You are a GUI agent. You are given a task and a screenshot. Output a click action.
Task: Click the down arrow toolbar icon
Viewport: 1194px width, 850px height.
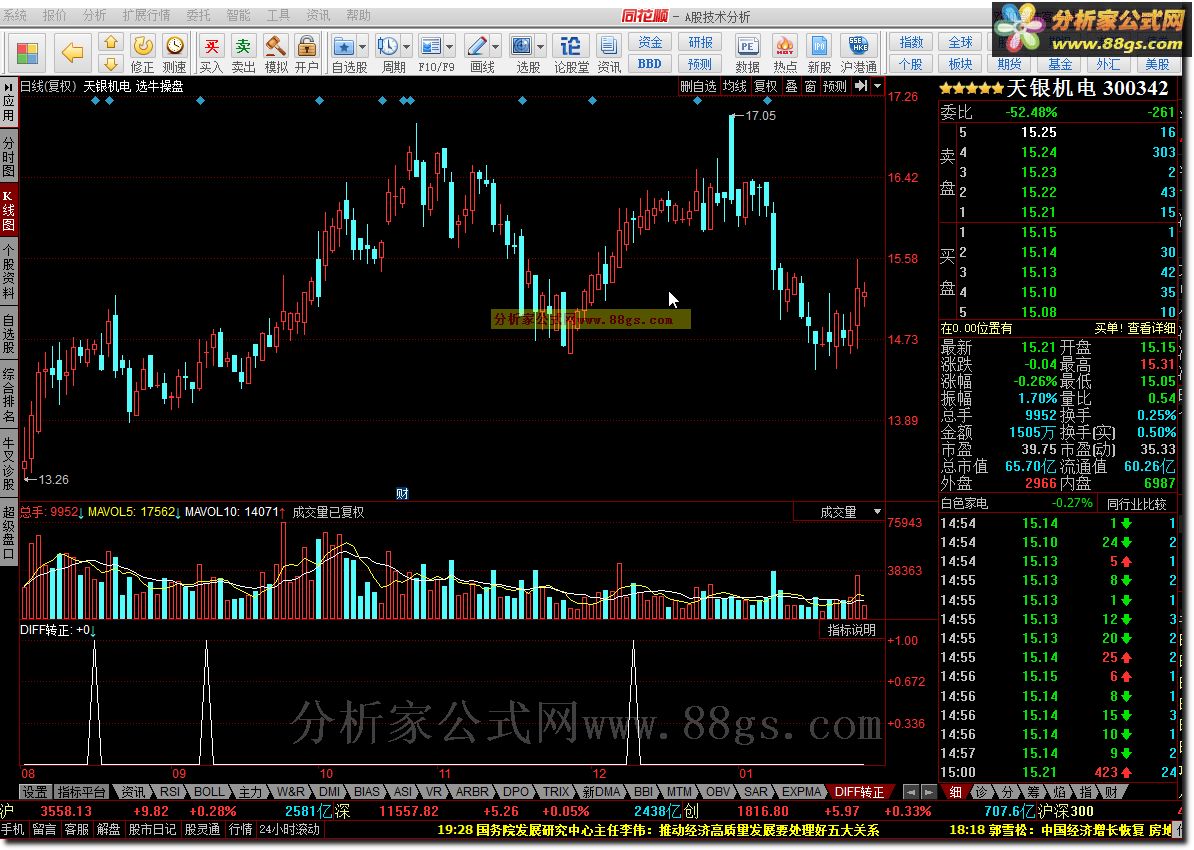click(110, 64)
